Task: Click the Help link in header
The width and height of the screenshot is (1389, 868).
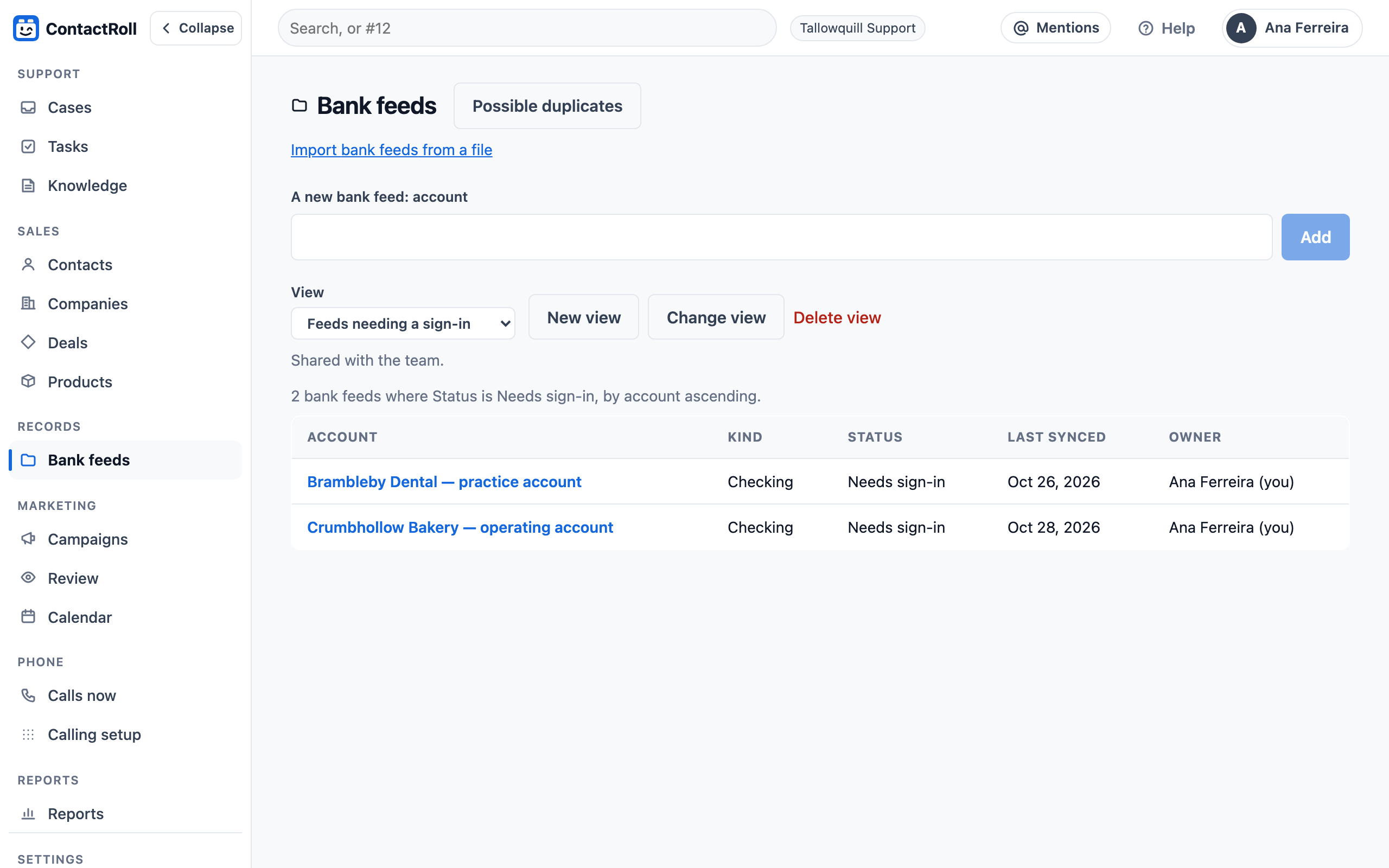Action: [x=1167, y=28]
